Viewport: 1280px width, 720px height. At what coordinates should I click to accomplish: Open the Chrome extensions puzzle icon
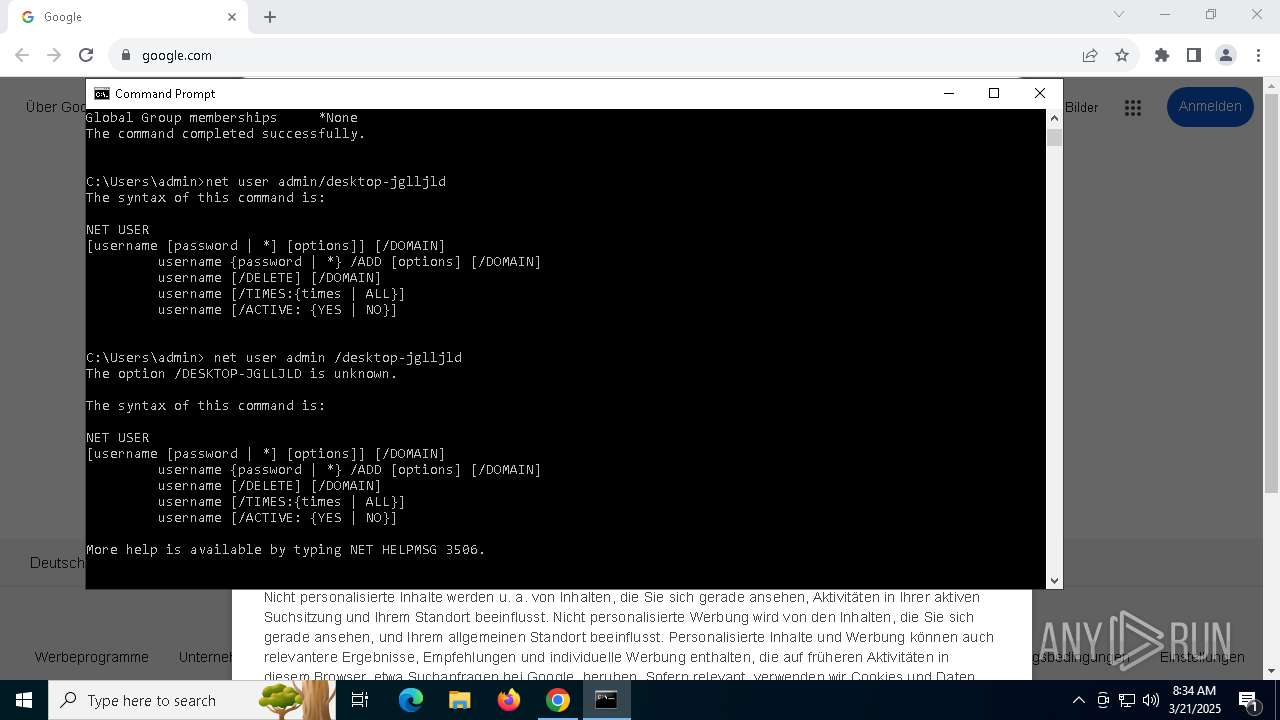(x=1162, y=55)
